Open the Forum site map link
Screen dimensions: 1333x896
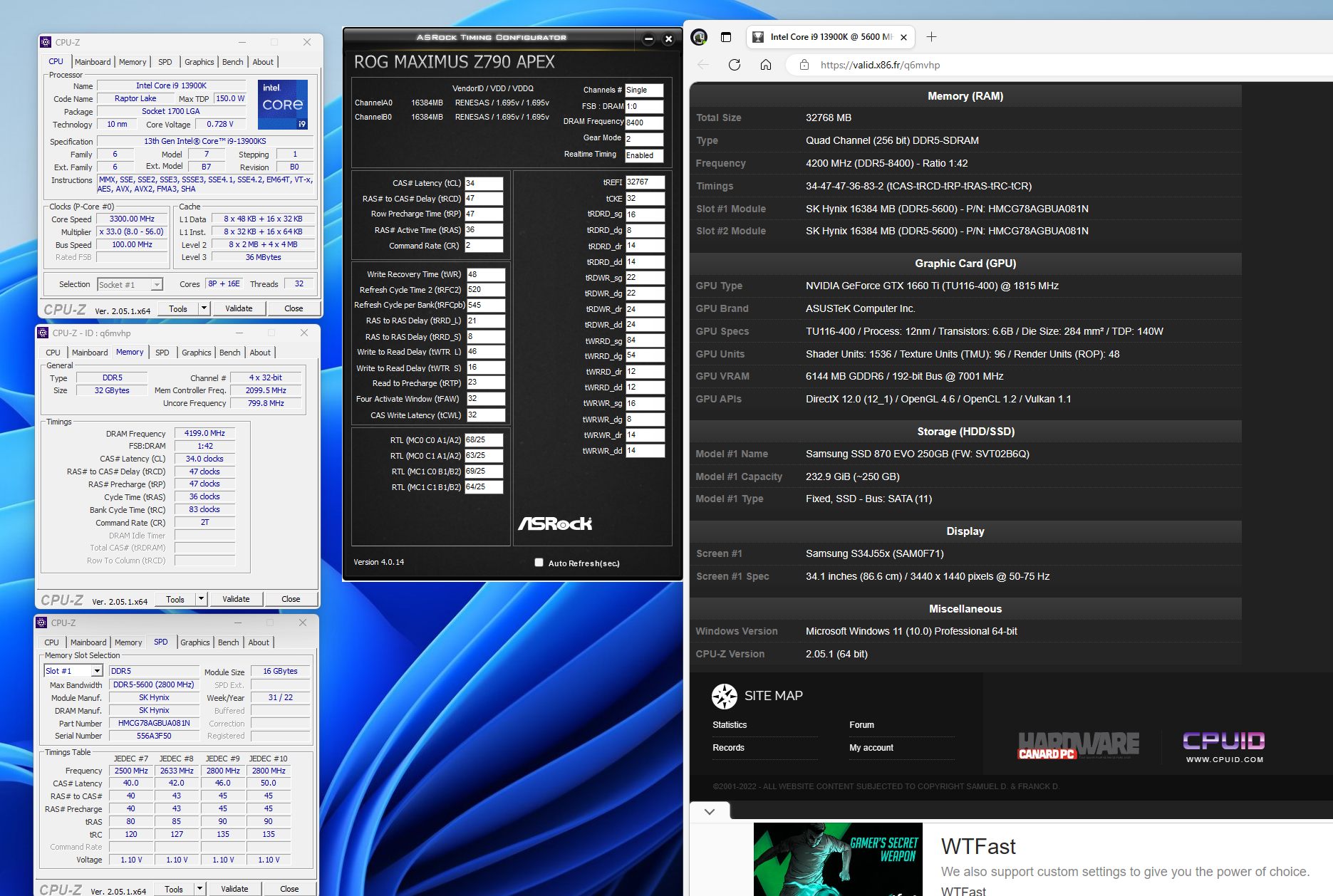coord(861,725)
